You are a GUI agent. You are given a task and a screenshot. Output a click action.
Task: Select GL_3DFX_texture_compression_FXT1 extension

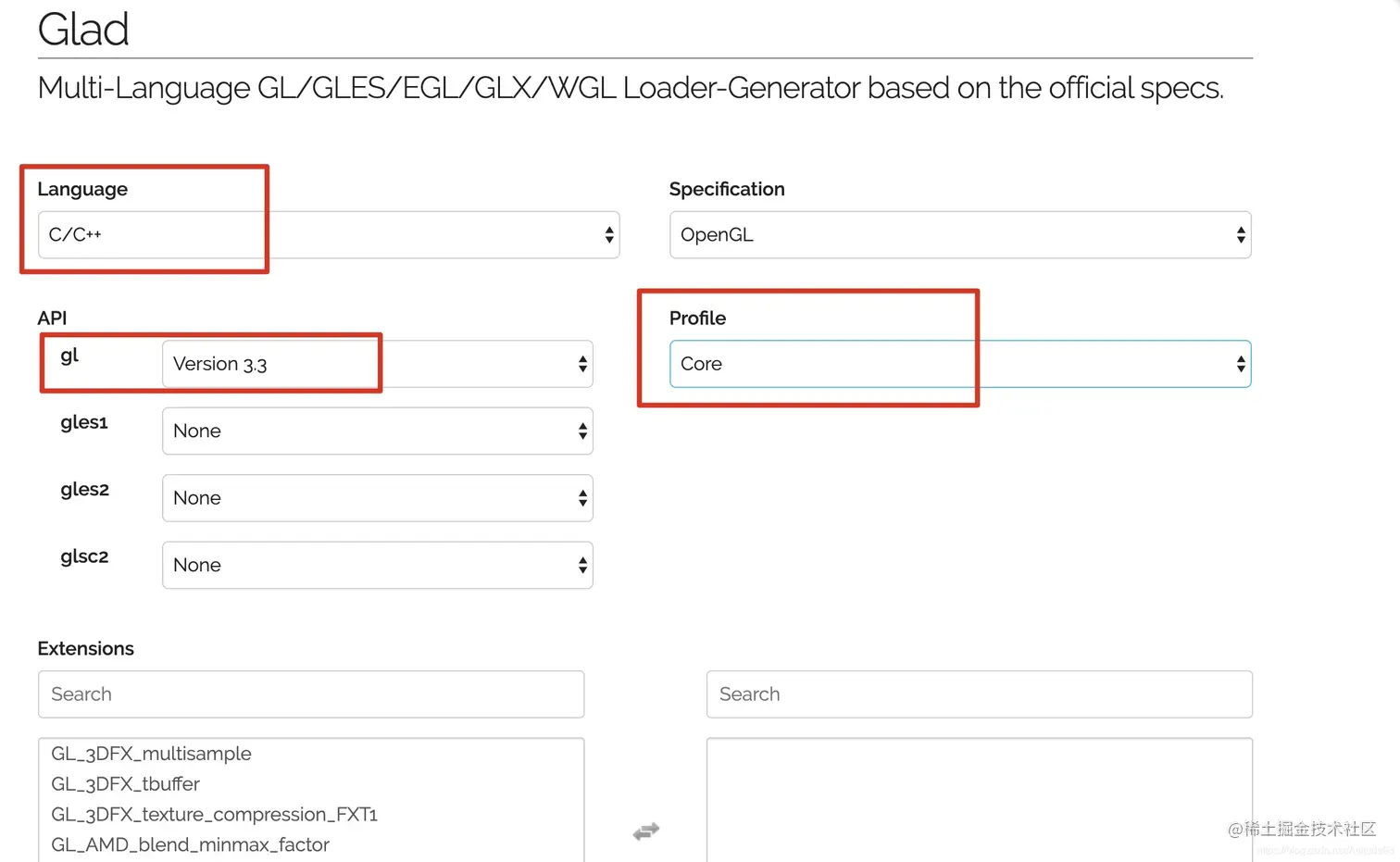tap(214, 815)
